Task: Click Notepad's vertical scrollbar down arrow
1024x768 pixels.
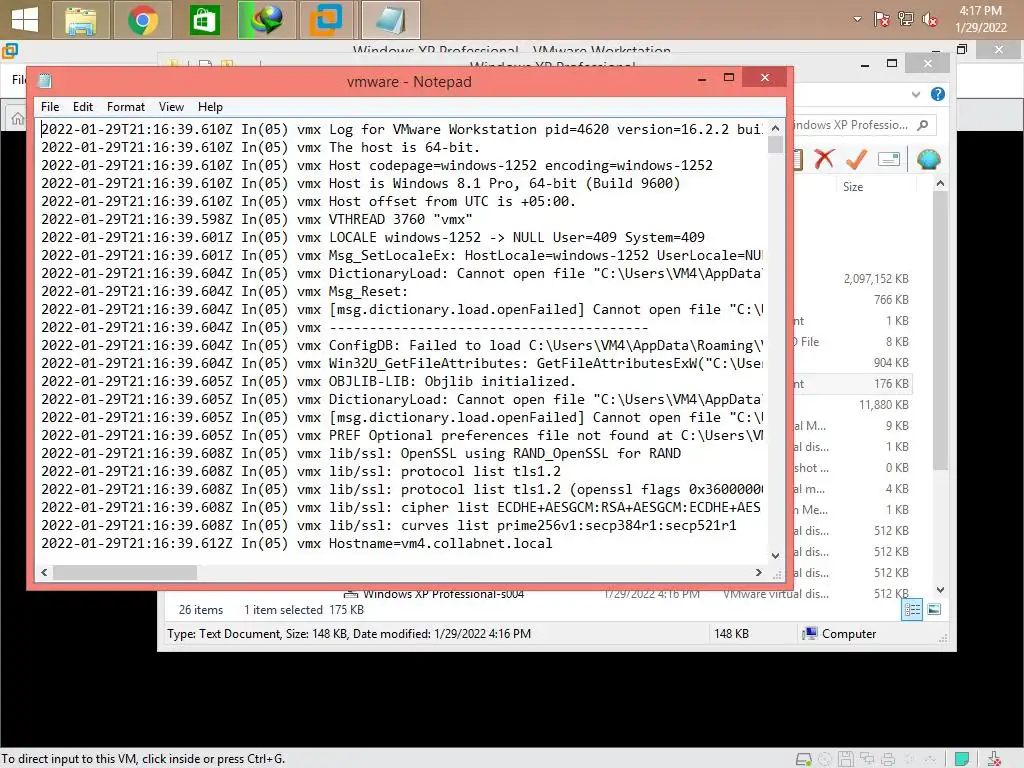Action: click(x=775, y=556)
